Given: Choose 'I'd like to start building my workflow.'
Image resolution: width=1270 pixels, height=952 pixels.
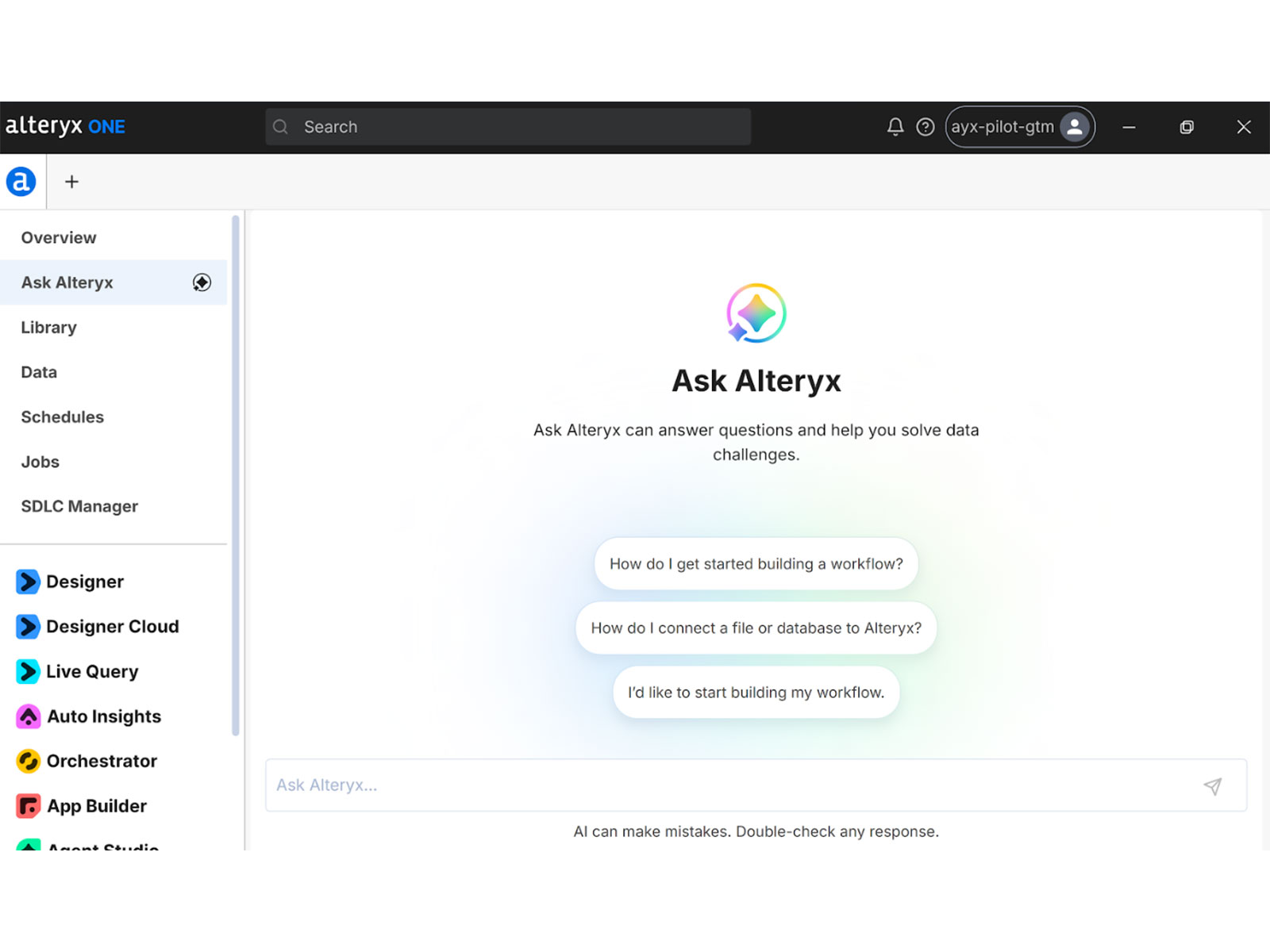Looking at the screenshot, I should [x=756, y=693].
